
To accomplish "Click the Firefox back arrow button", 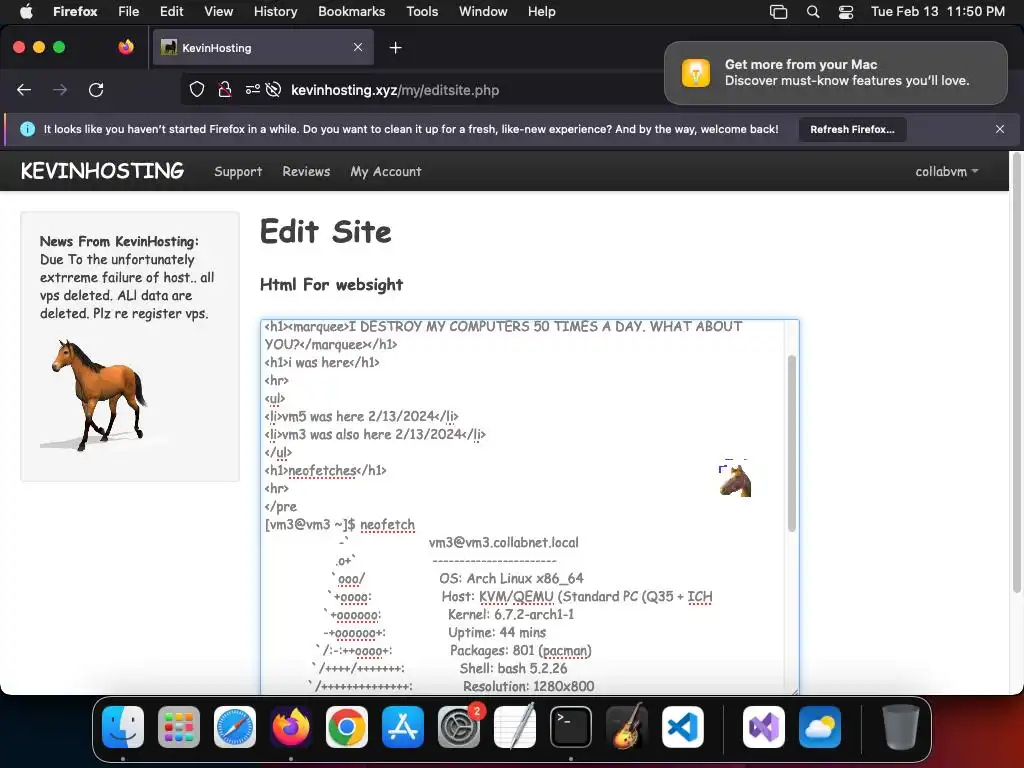I will (24, 89).
